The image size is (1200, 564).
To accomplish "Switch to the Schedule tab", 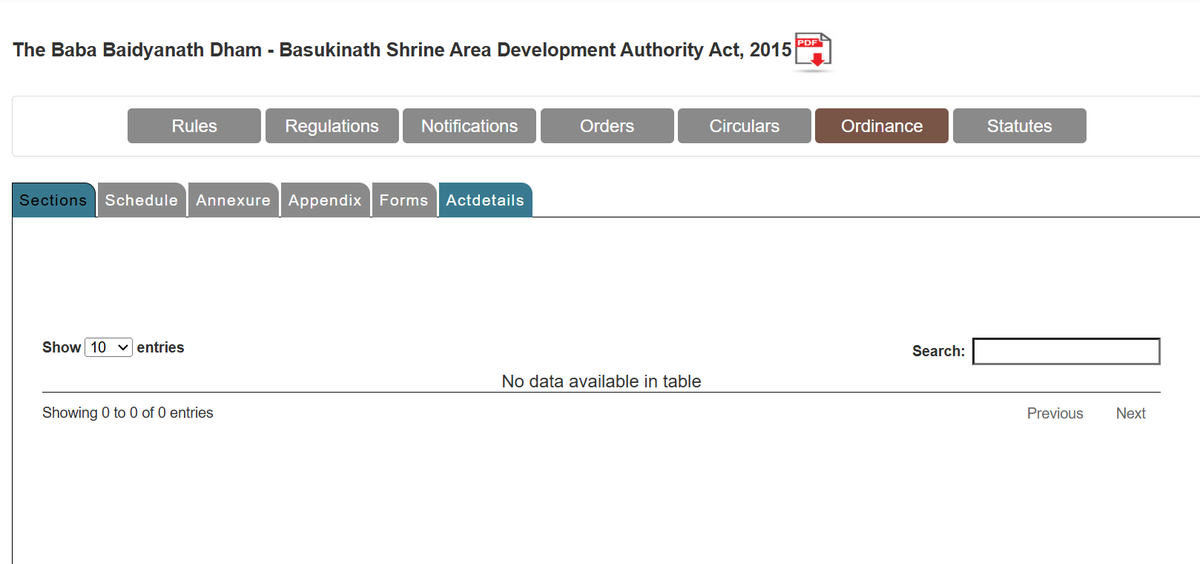I will click(141, 200).
